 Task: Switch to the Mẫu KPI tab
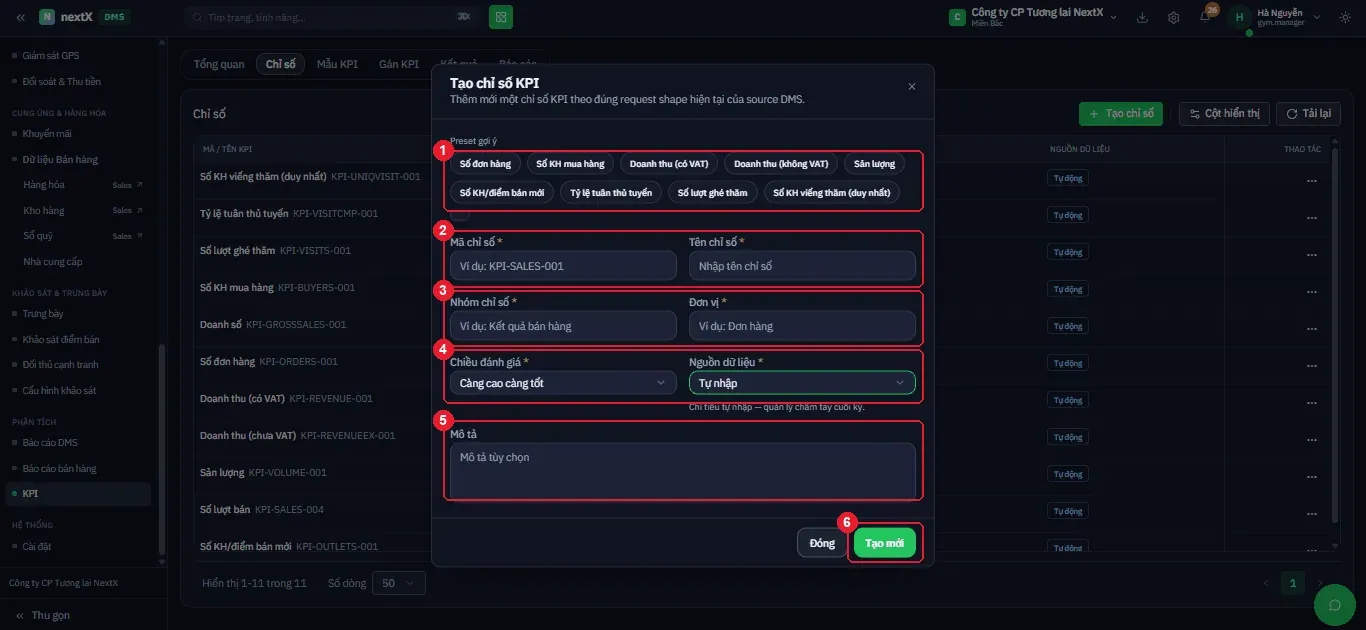click(x=337, y=64)
